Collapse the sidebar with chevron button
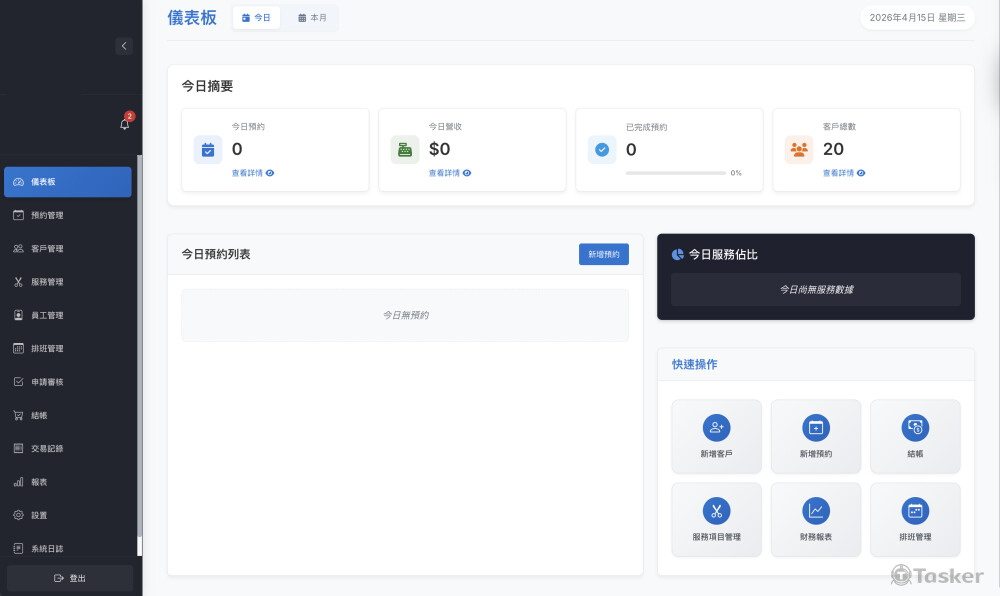 click(x=123, y=46)
